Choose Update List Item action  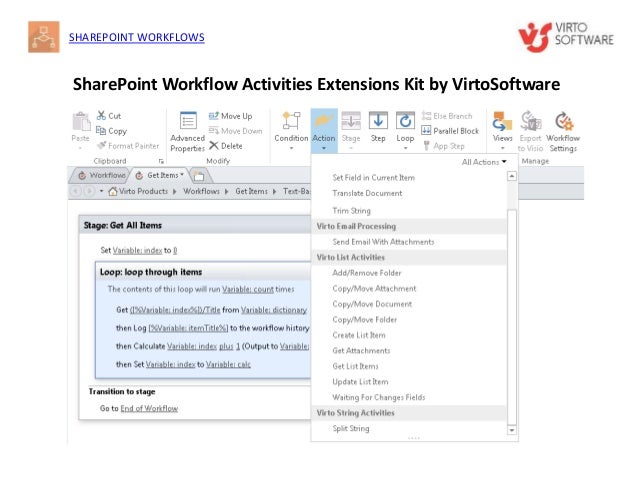pos(360,382)
